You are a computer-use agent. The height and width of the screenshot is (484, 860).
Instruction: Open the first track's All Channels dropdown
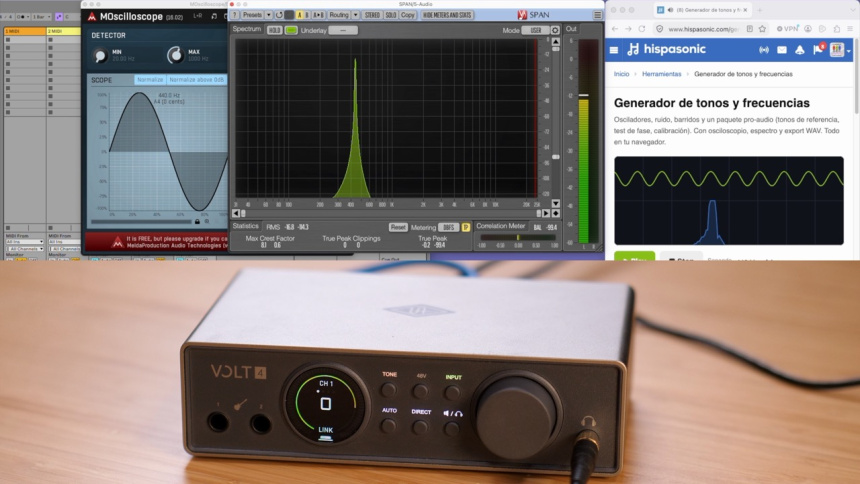click(25, 249)
